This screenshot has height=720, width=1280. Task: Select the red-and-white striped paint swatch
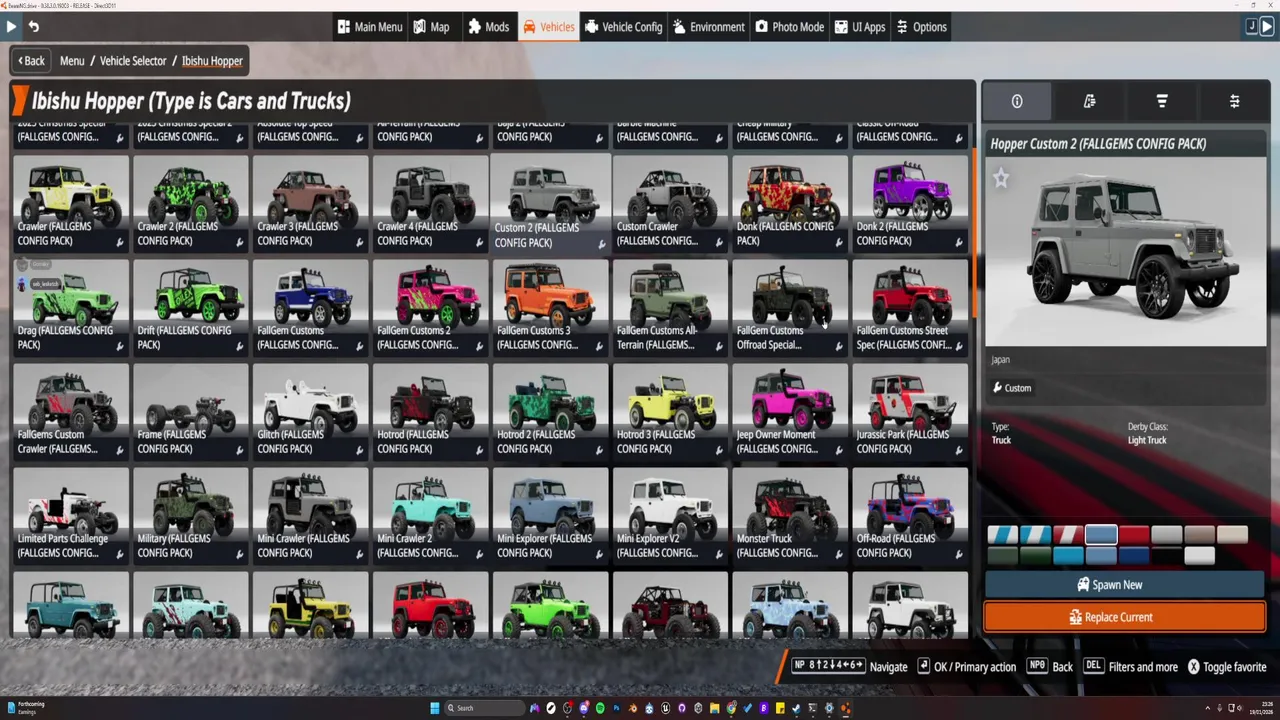click(1068, 535)
